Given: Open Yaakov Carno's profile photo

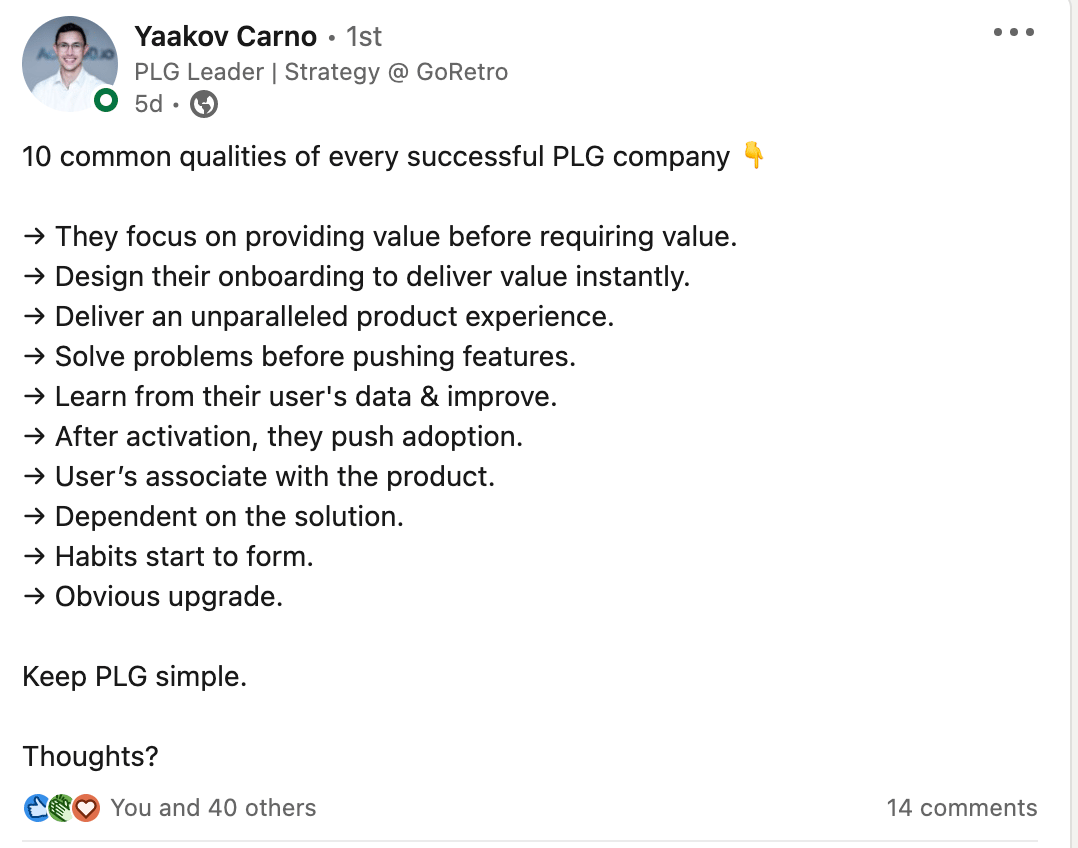Looking at the screenshot, I should point(69,64).
